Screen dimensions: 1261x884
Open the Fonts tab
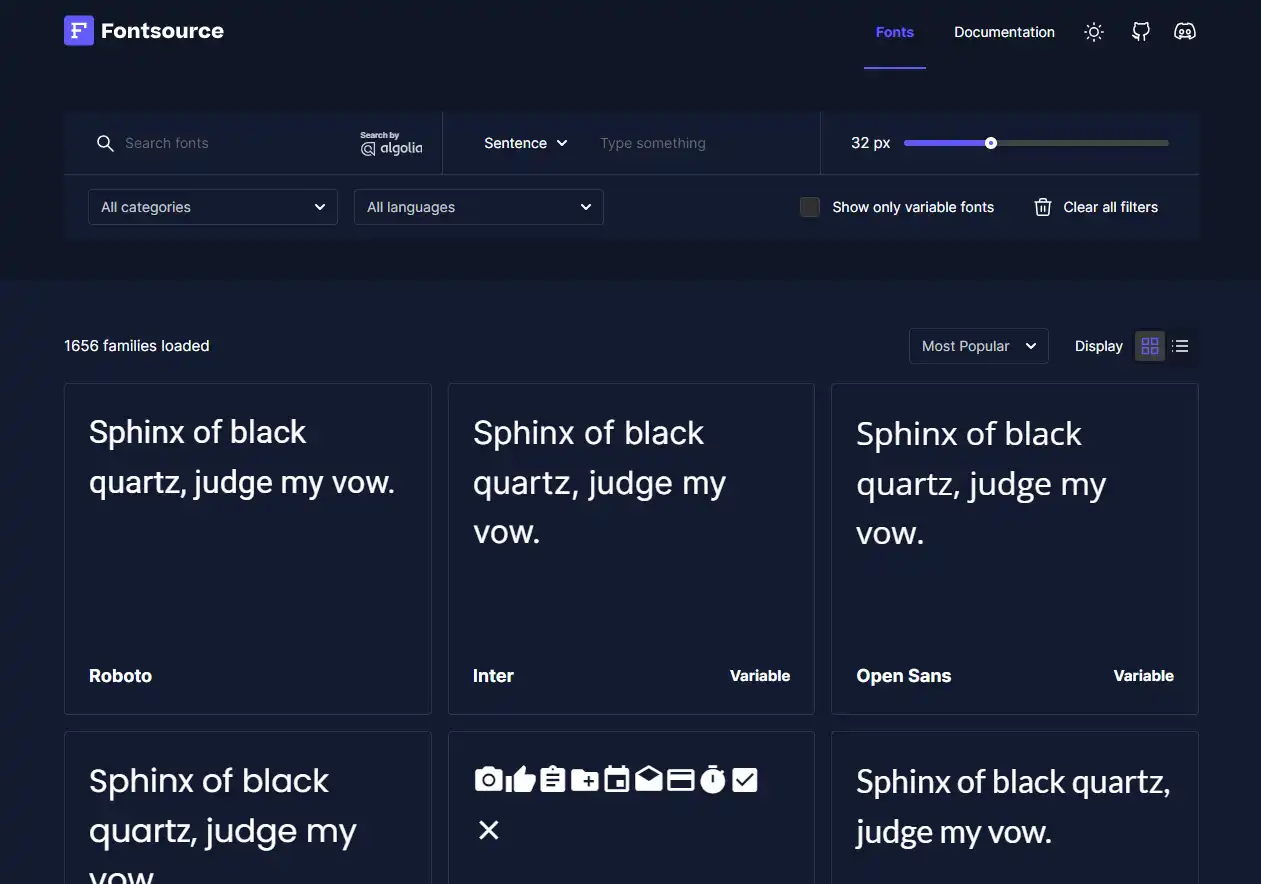[x=895, y=32]
